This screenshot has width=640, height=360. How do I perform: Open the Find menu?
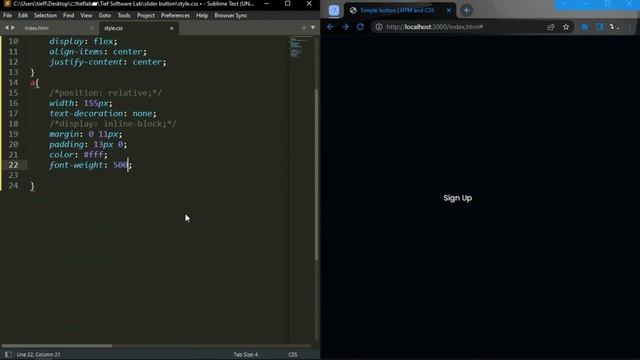pos(69,16)
